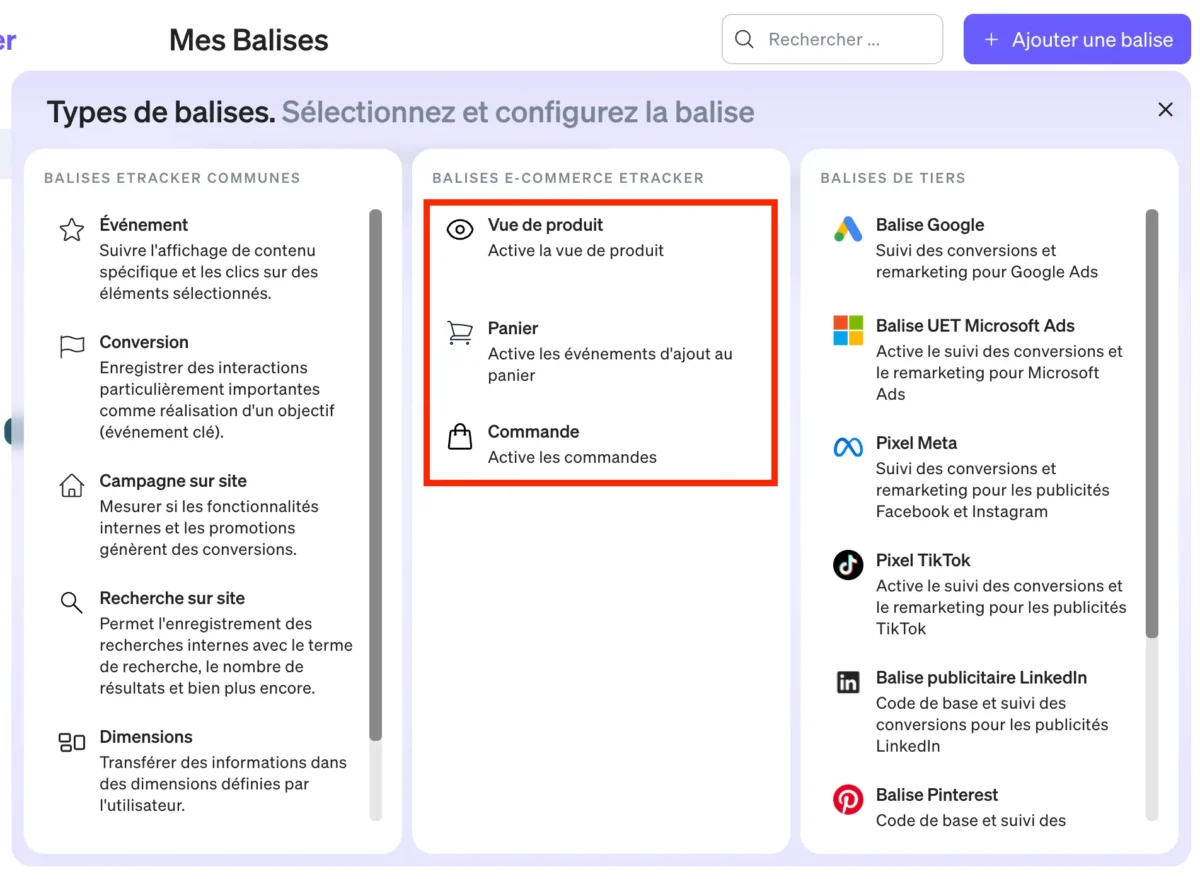Click the Microsoft logo for UET balise

coord(848,330)
